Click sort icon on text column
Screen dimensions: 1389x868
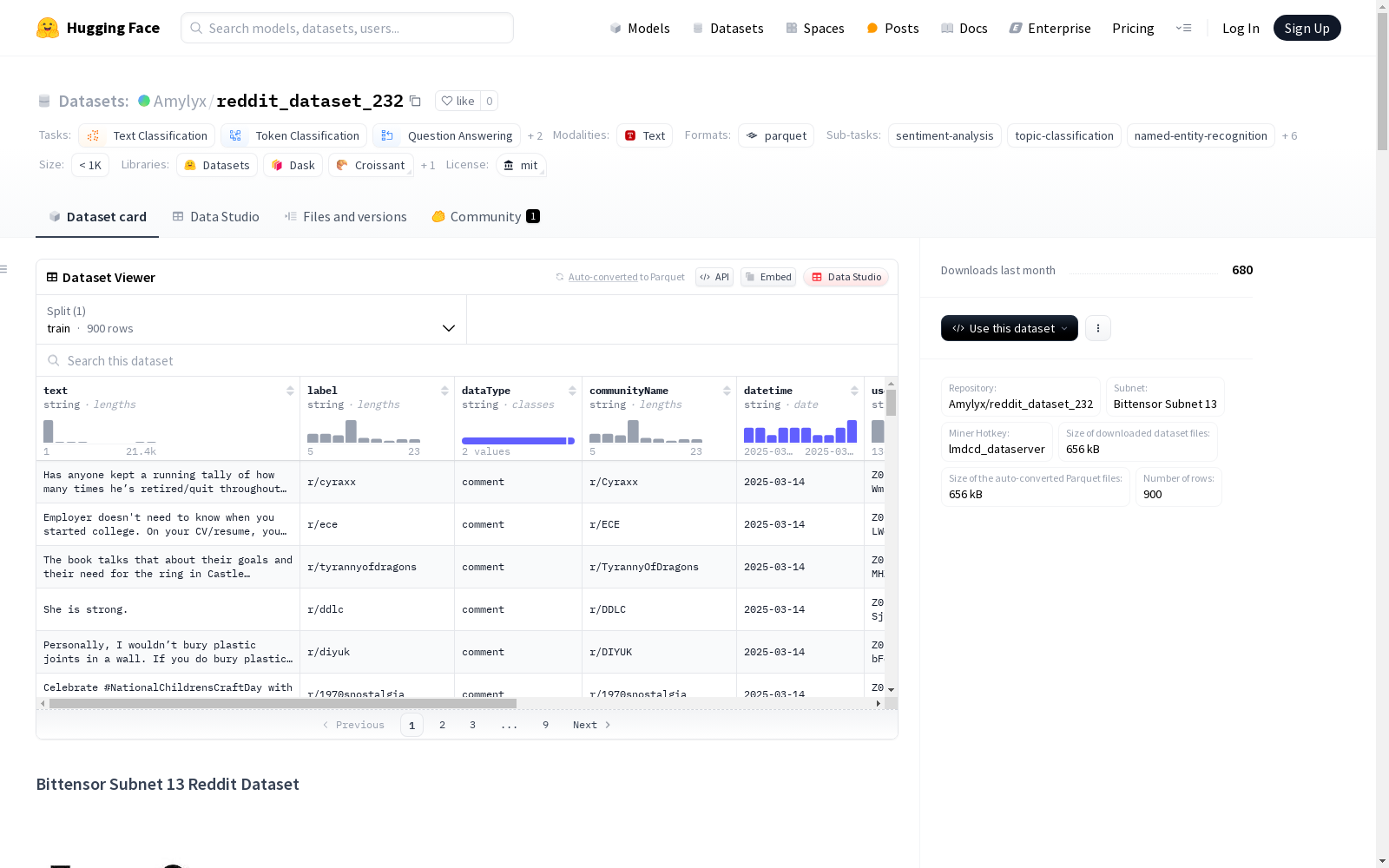(290, 391)
